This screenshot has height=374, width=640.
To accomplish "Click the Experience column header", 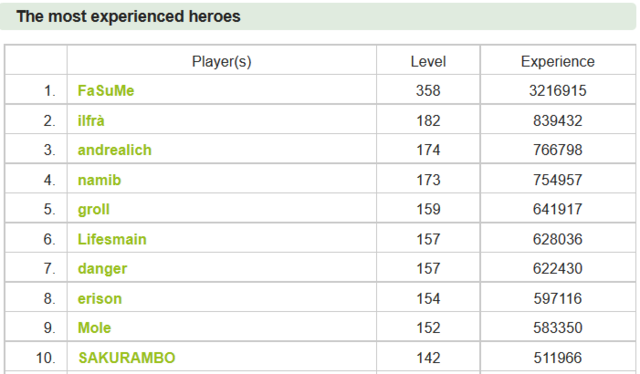I will click(558, 62).
